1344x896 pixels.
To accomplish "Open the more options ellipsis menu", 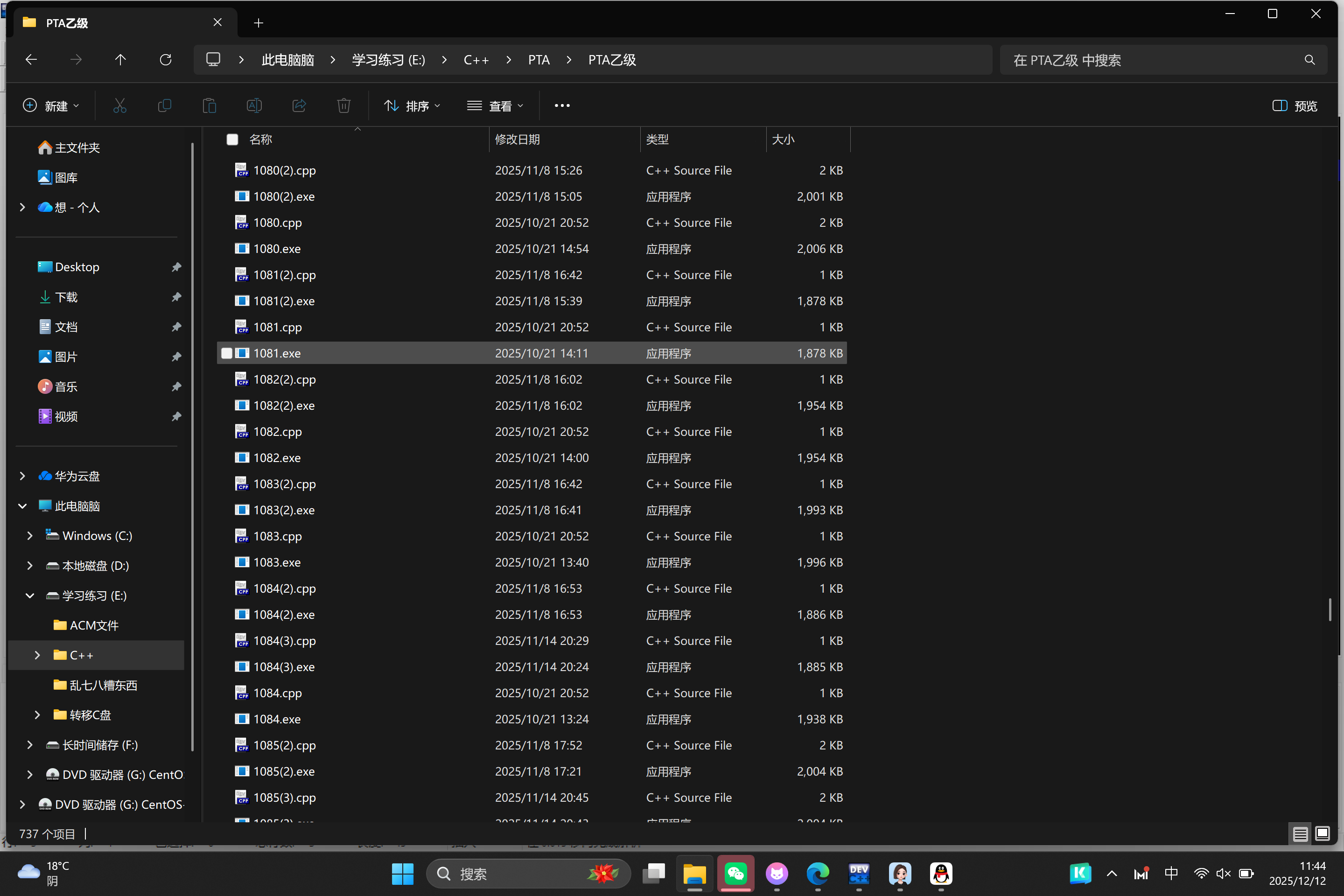I will point(562,106).
